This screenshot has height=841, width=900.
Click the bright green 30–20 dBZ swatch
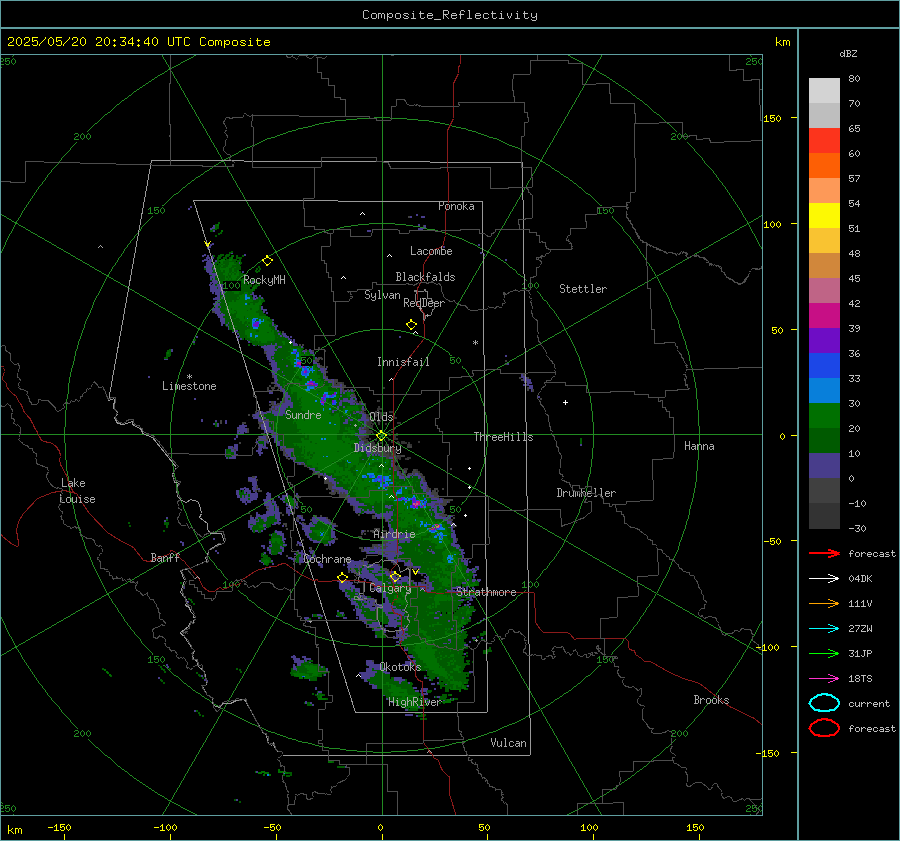click(x=824, y=416)
